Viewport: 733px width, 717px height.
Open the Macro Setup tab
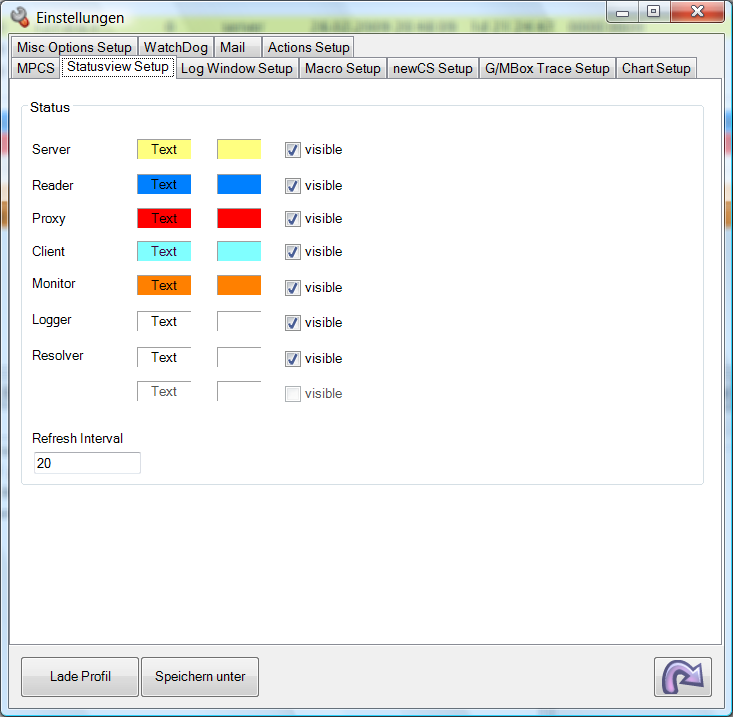[x=343, y=68]
